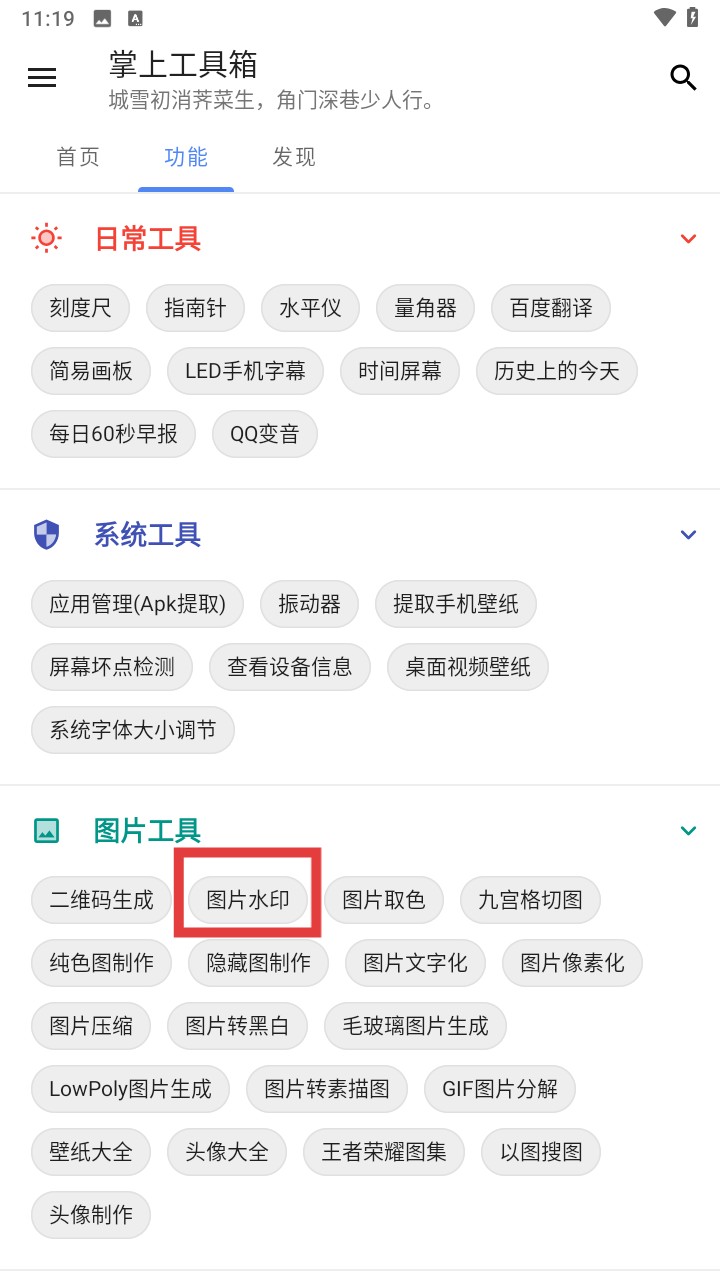Open the 以图搜图 image search
Image resolution: width=720 pixels, height=1280 pixels.
[541, 1152]
